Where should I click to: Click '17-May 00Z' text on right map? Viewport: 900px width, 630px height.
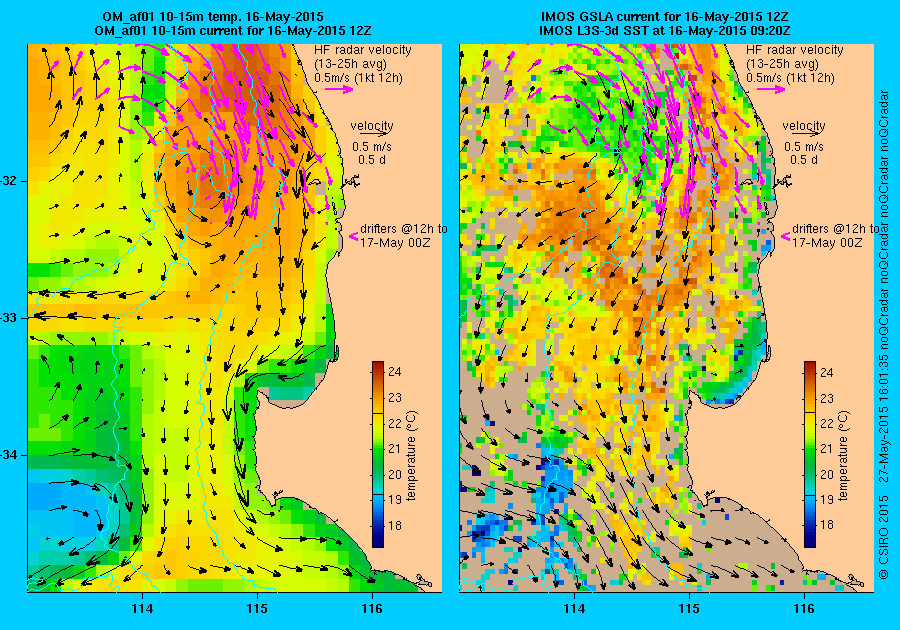827,243
